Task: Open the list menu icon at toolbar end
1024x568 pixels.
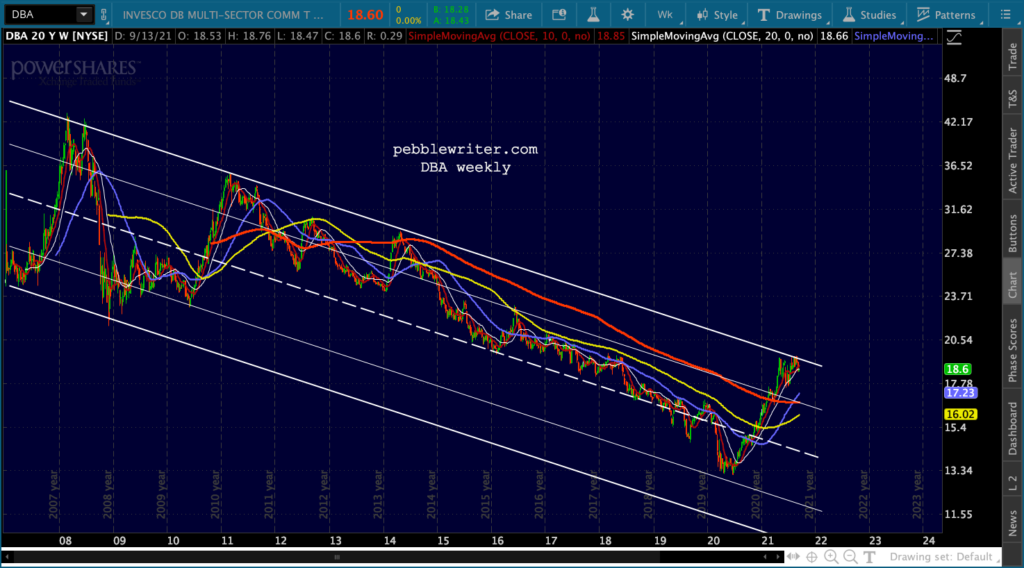Action: click(1005, 14)
